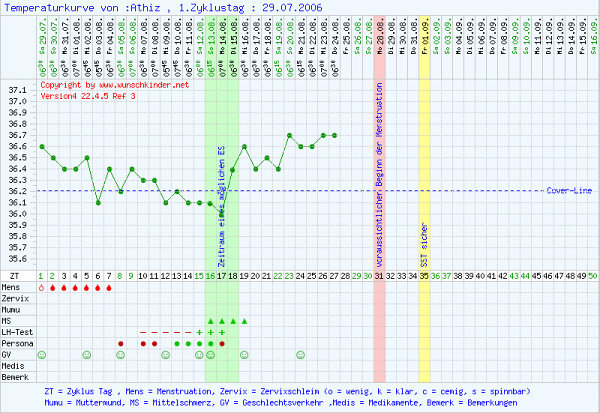
Task: Click the GV smiley on day 19
Action: coord(244,354)
